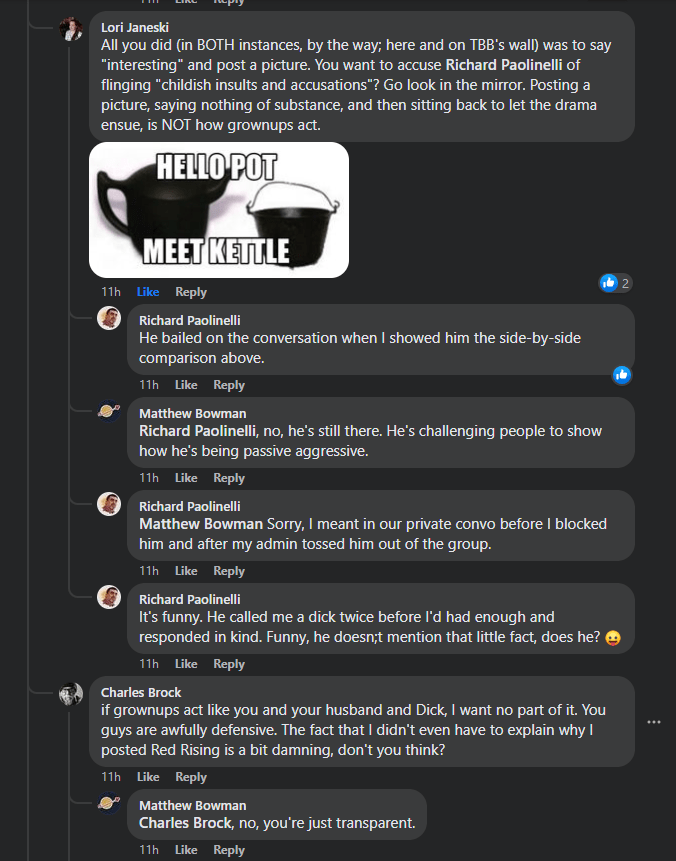Like Charles Brock's Red Rising comment
The width and height of the screenshot is (676, 861).
coord(148,777)
